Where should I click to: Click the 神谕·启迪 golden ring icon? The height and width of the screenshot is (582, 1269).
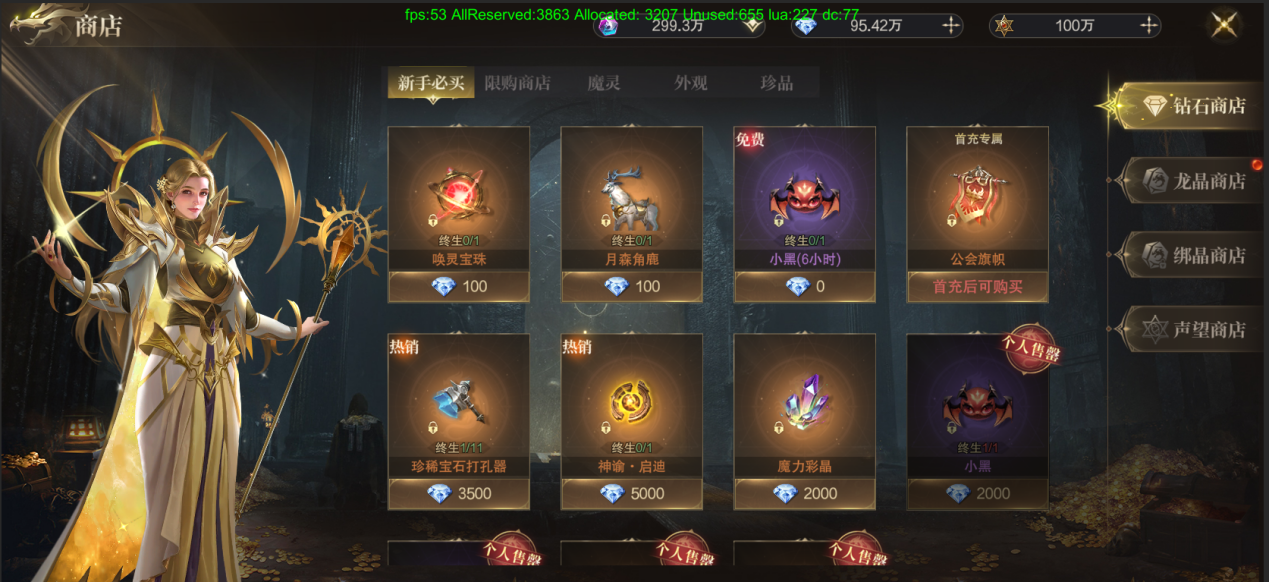click(x=631, y=400)
